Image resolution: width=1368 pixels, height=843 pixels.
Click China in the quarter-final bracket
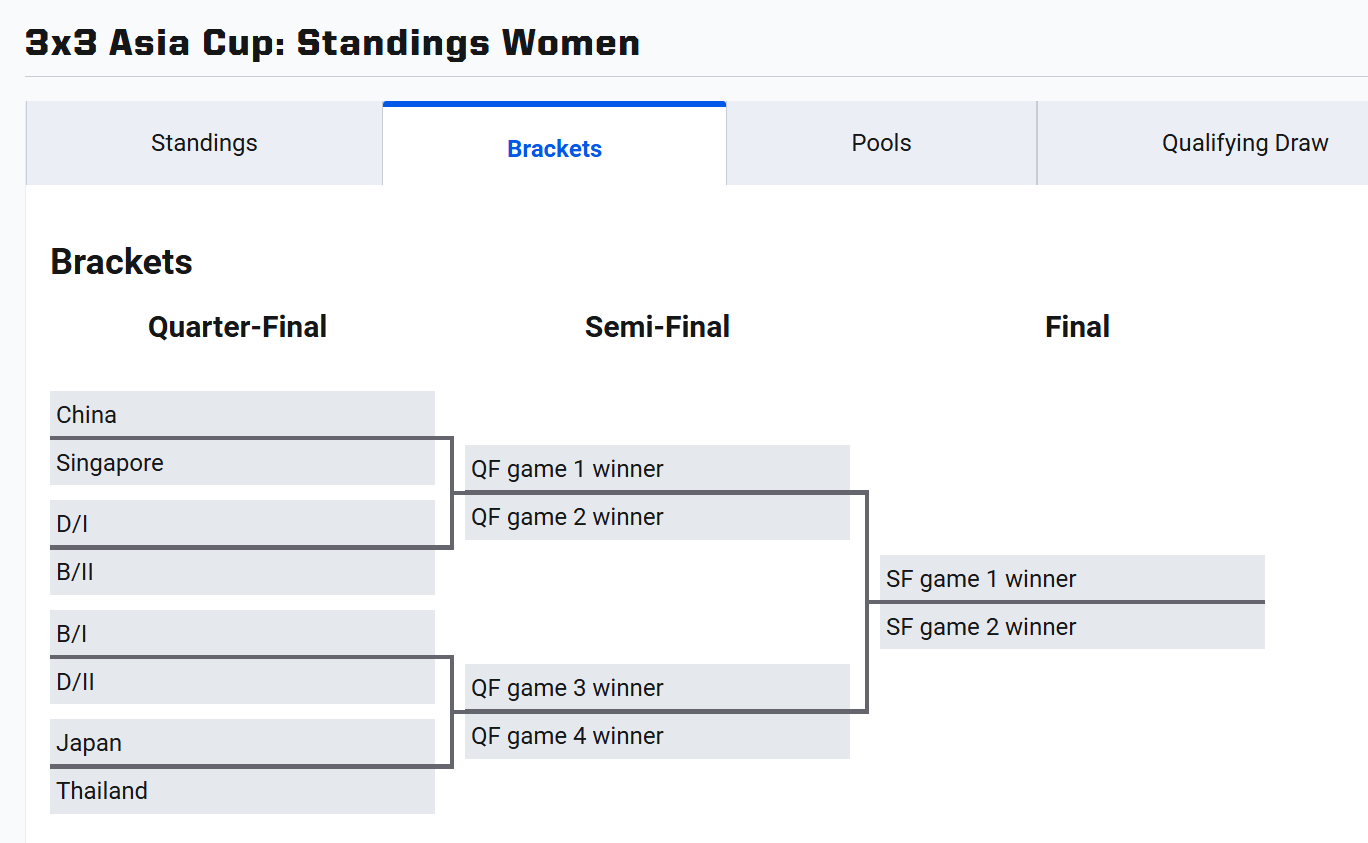(242, 414)
